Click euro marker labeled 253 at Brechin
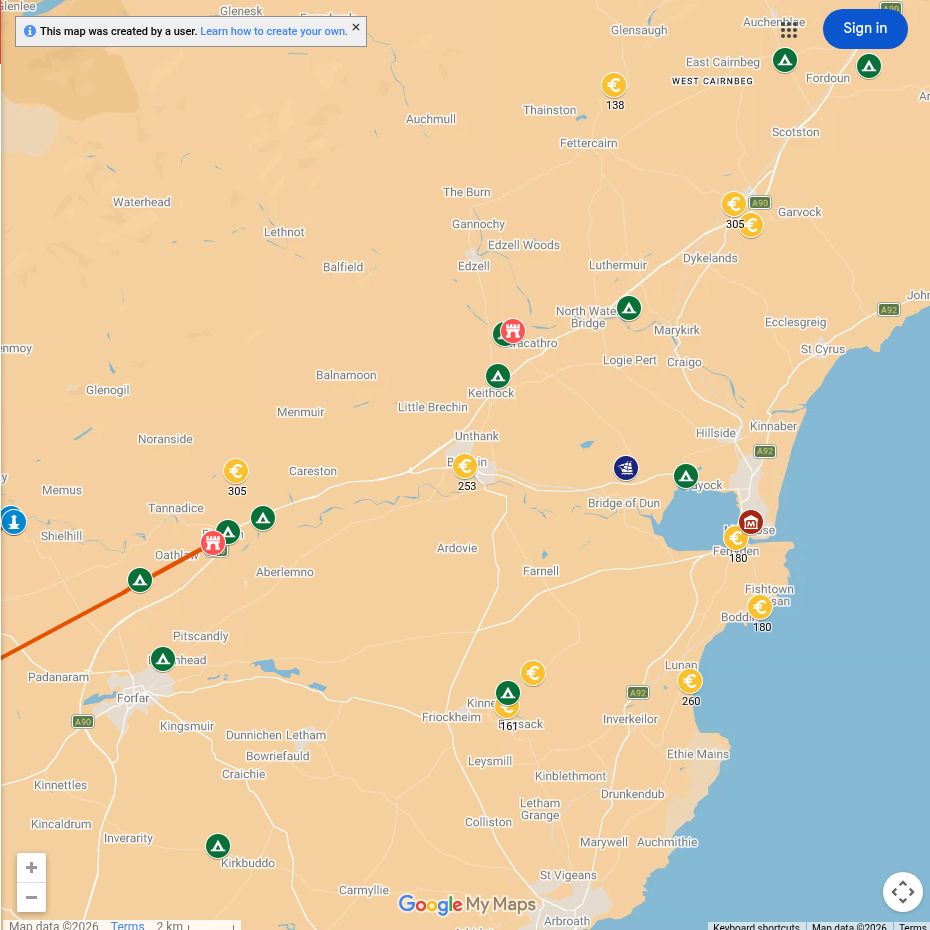 pos(465,467)
